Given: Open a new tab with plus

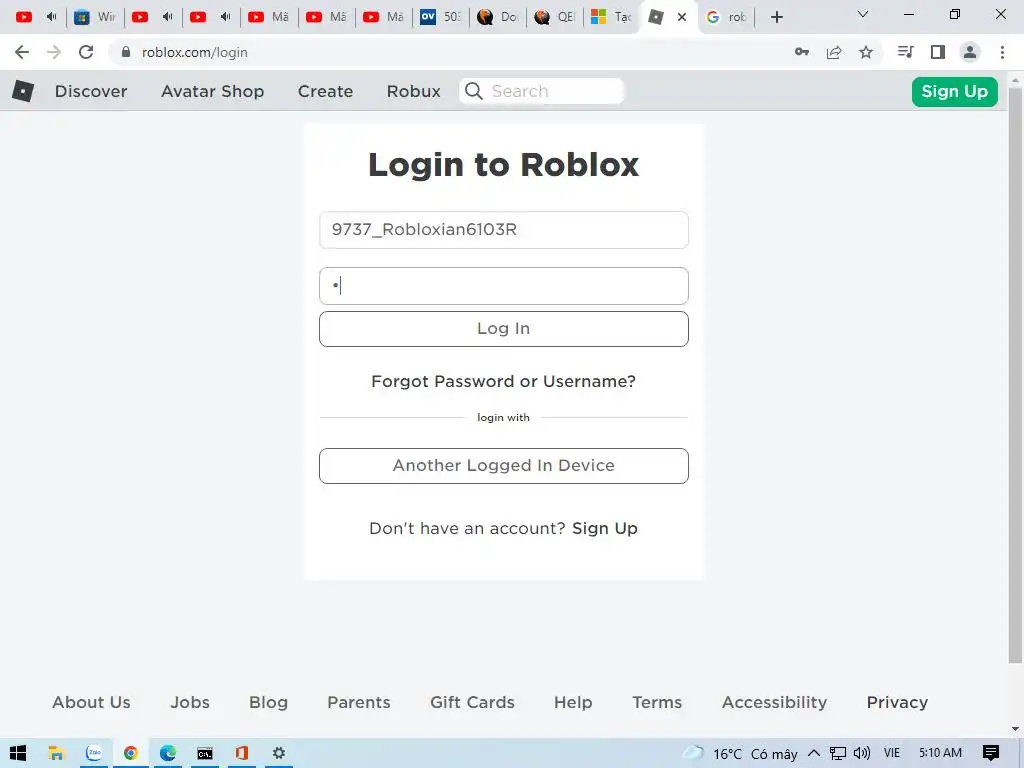Looking at the screenshot, I should [x=776, y=17].
